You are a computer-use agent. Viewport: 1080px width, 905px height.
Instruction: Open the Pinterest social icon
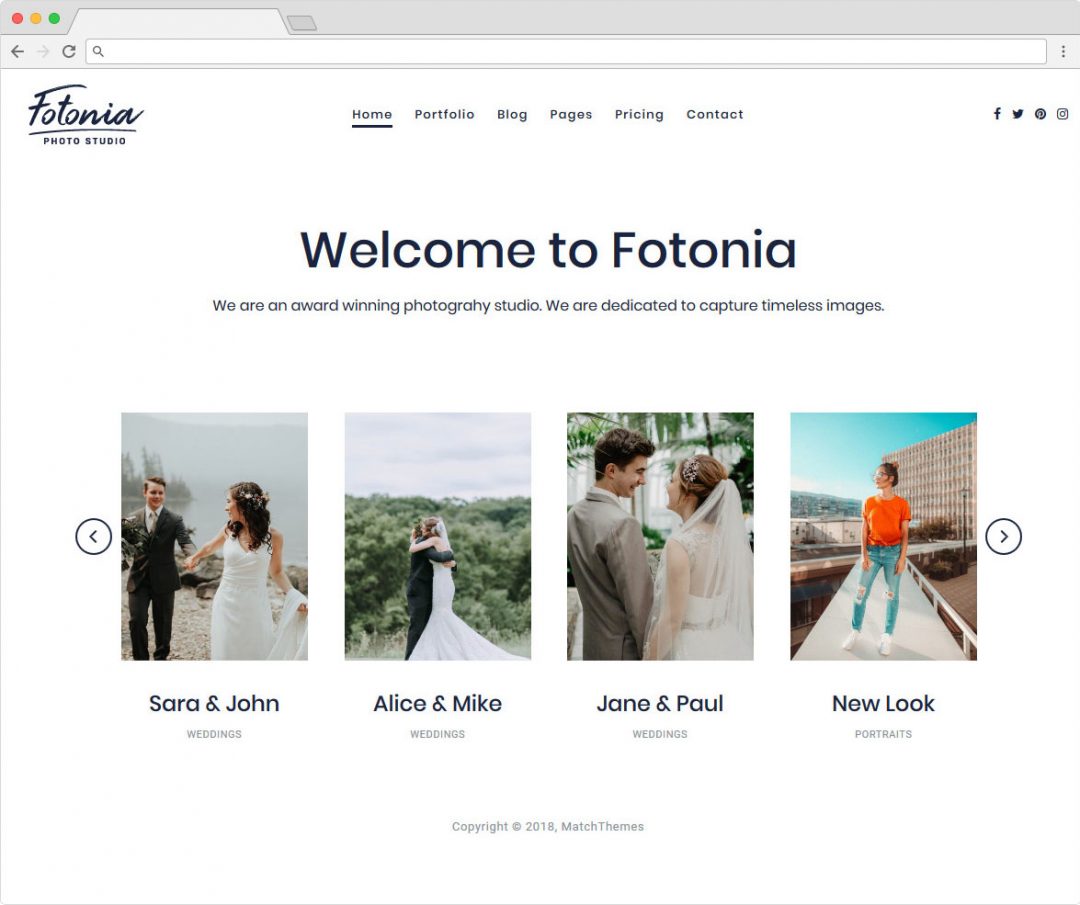click(x=1040, y=114)
